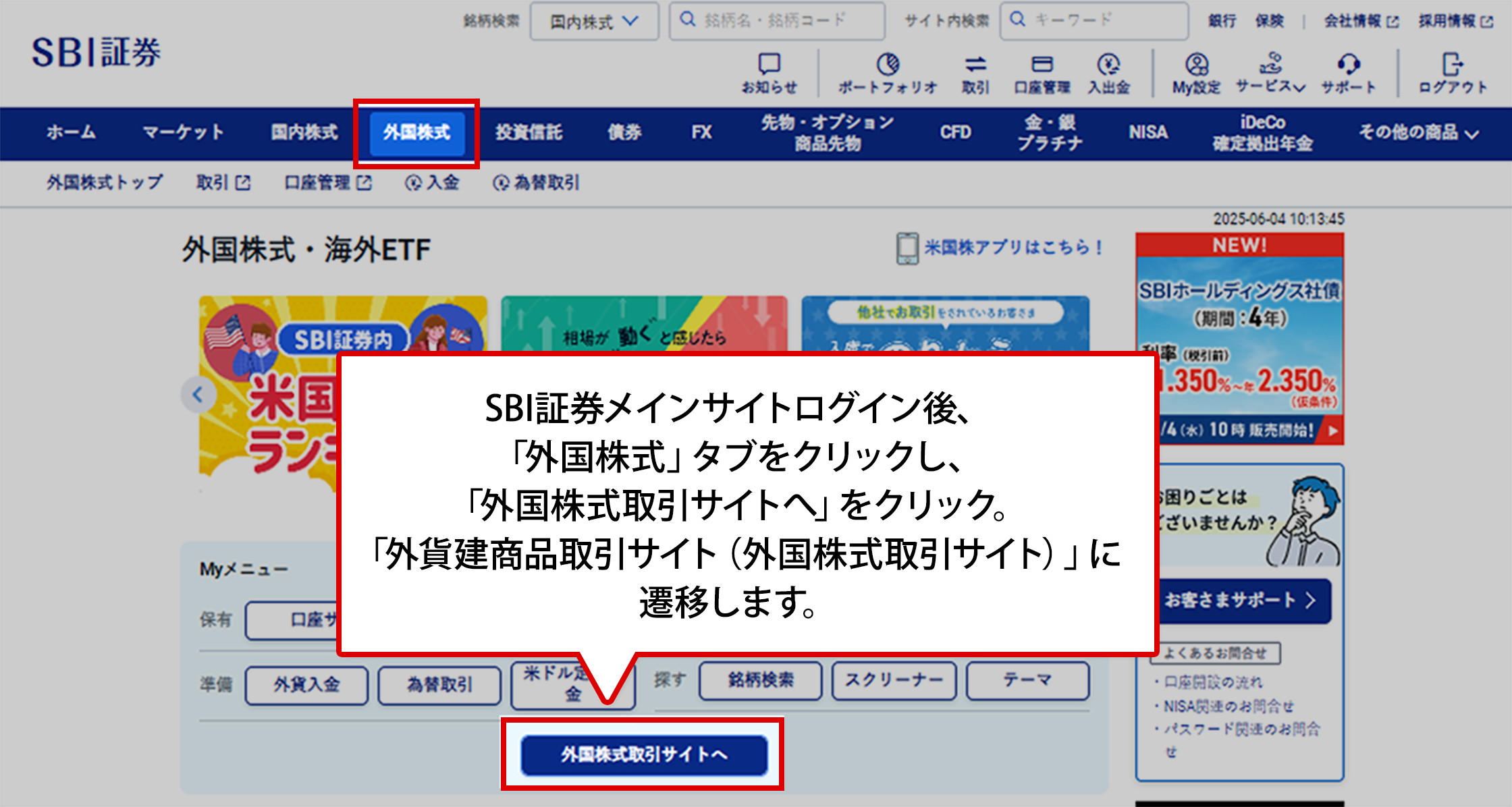Screen dimensions: 1512x807
Task: Open the 銀行 link
Action: coord(1222,21)
